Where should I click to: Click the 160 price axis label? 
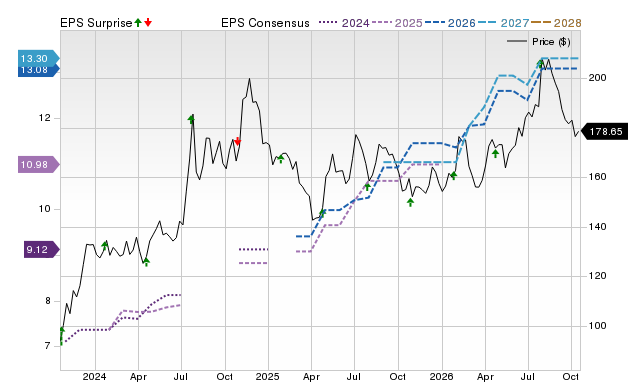[x=597, y=177]
